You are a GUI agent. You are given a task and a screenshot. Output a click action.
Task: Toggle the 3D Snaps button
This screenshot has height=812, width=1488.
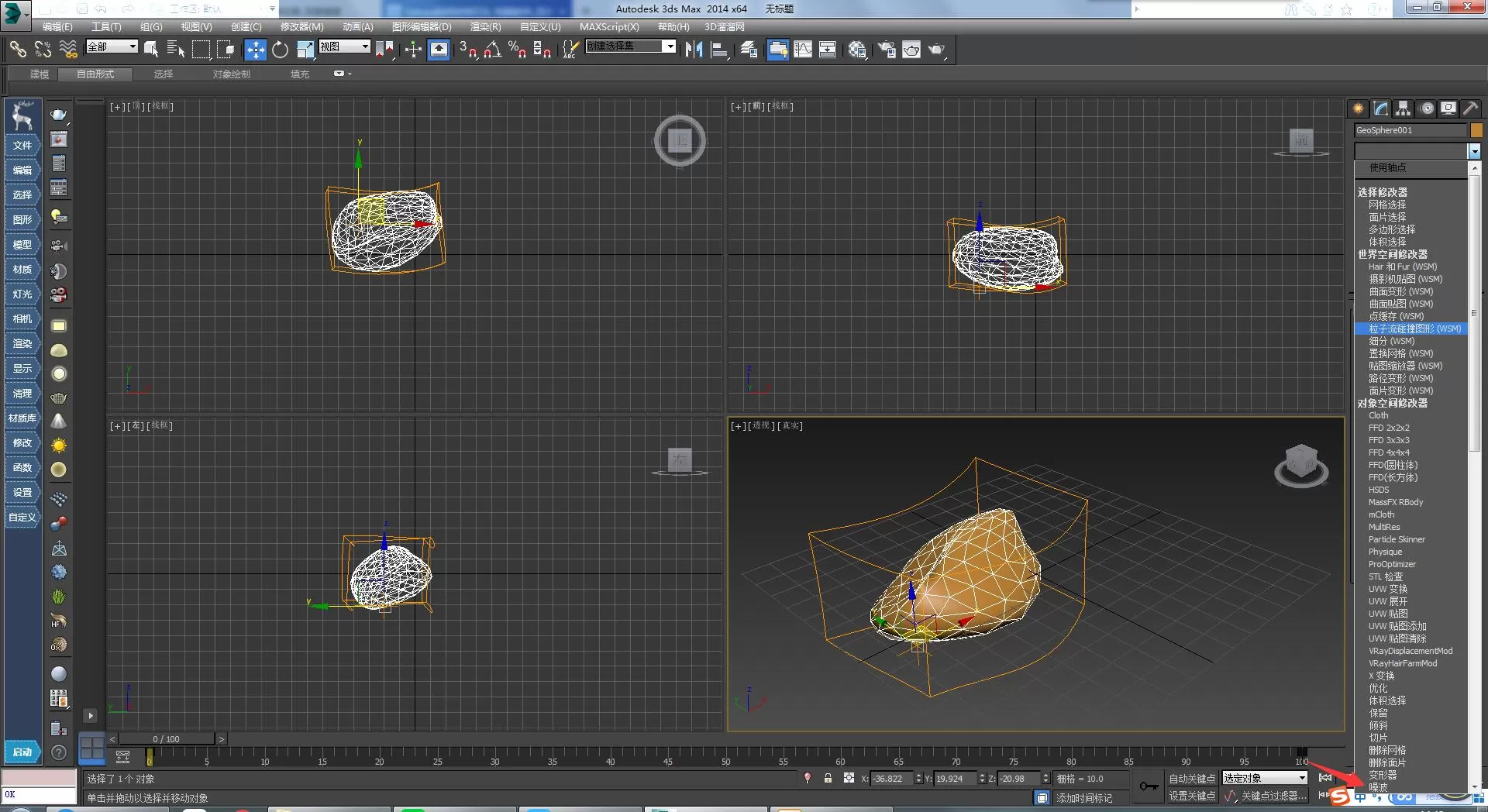468,49
